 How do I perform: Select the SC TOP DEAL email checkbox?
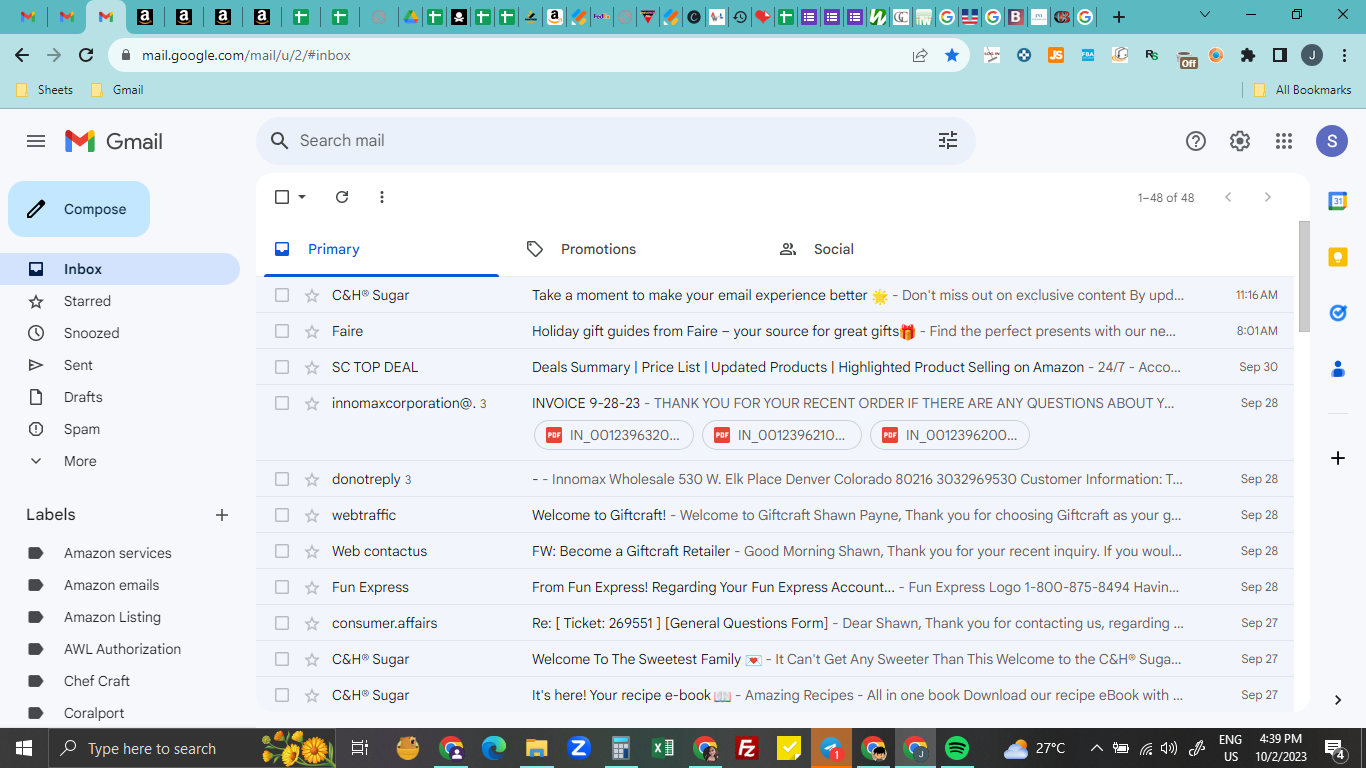coord(282,367)
